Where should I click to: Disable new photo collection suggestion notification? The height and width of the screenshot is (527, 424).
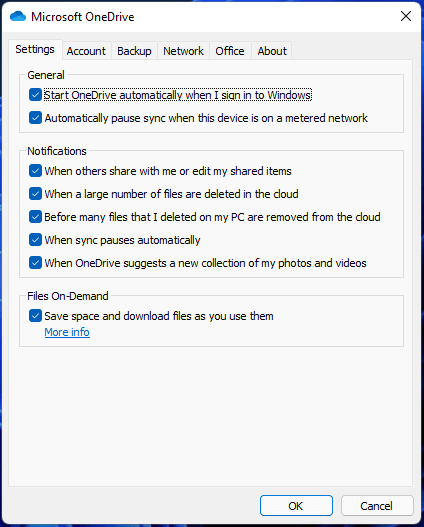35,263
